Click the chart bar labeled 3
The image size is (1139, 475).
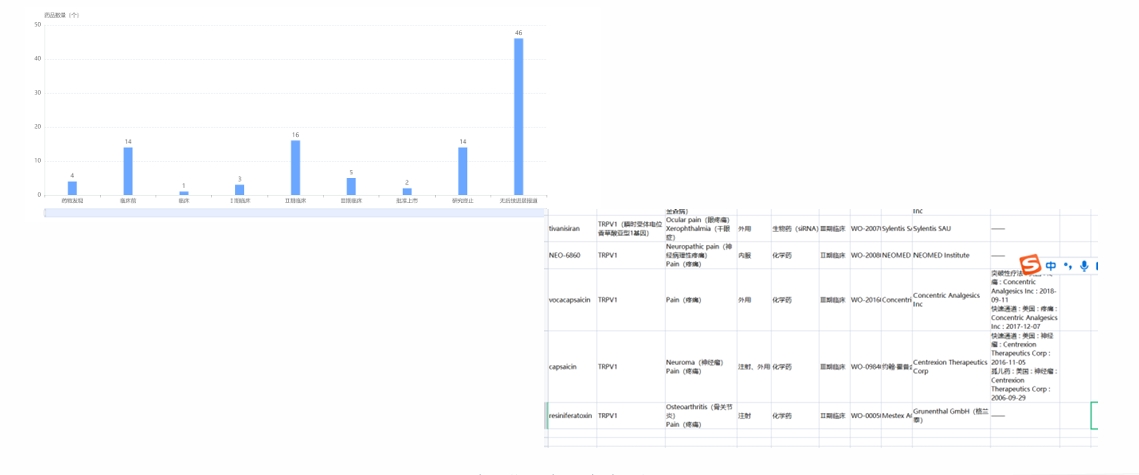[x=239, y=190]
